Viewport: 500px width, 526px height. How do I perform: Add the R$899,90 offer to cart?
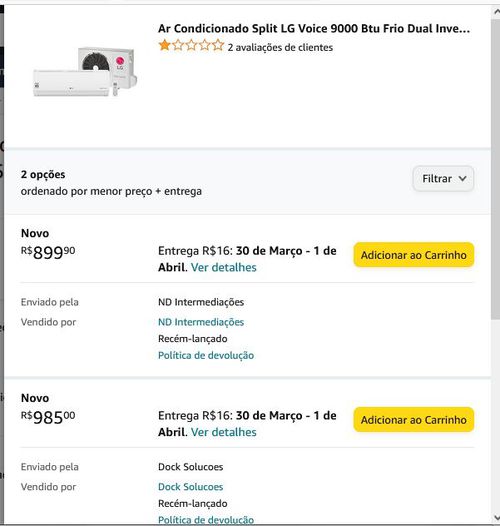(414, 255)
